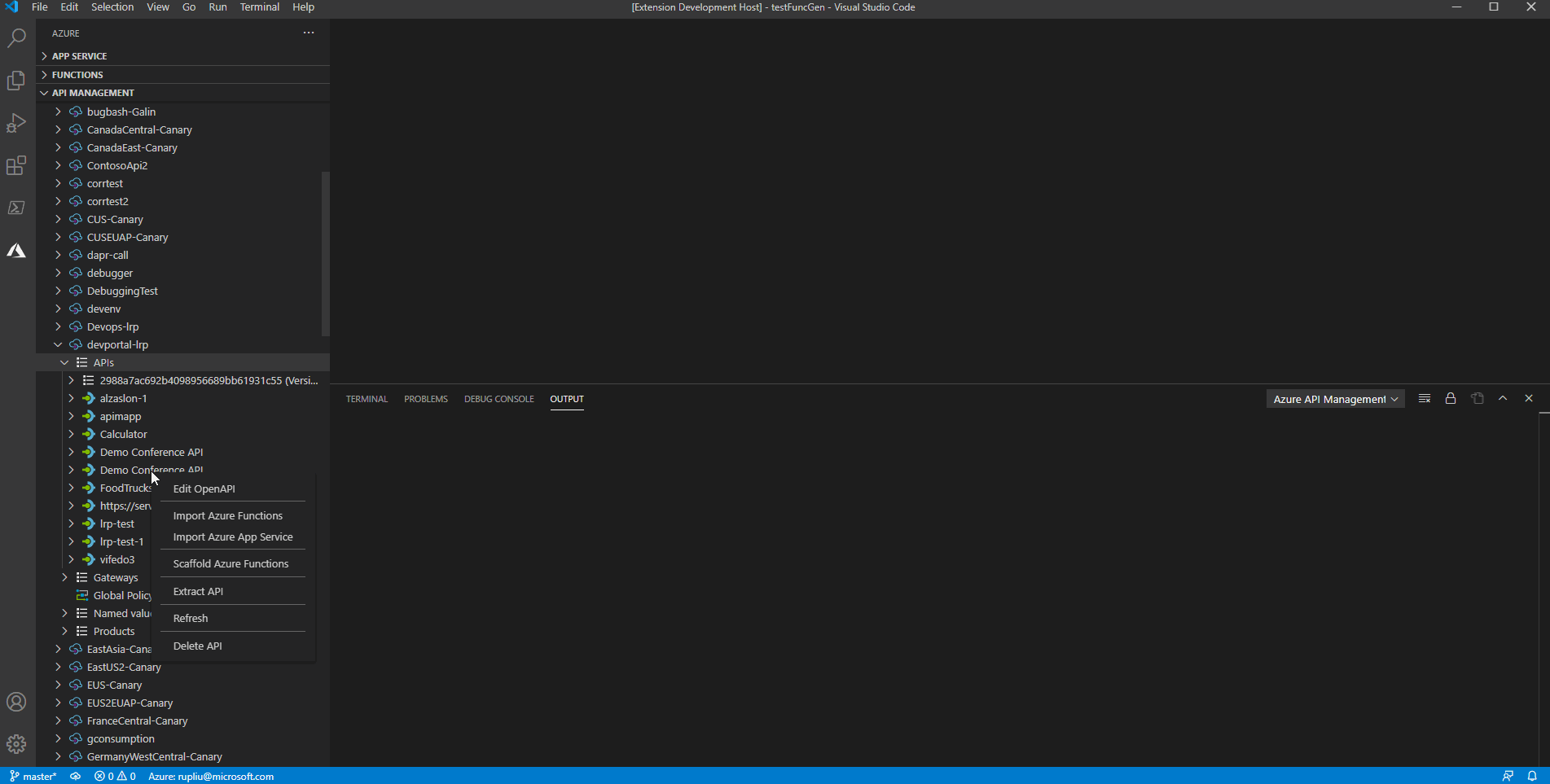
Task: Click the feedback icon in status bar
Action: [1508, 776]
